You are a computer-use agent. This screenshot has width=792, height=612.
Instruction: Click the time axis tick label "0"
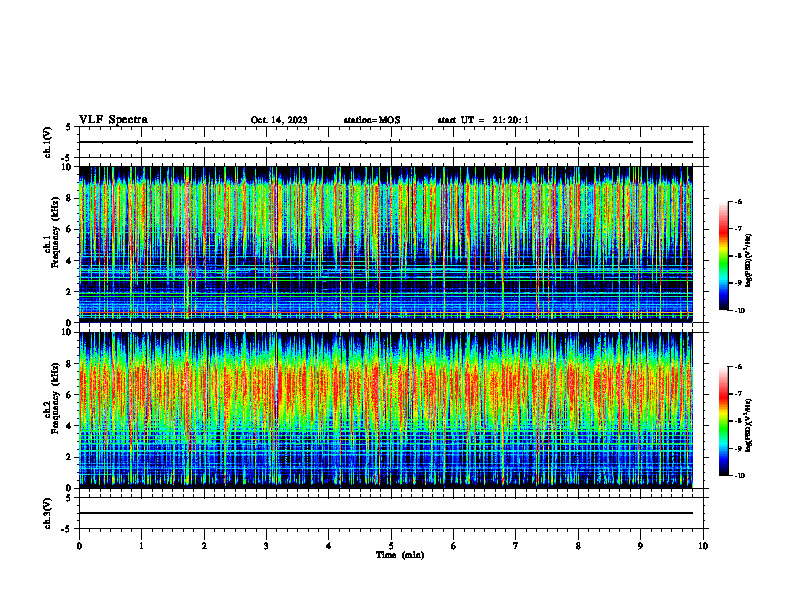pos(79,546)
